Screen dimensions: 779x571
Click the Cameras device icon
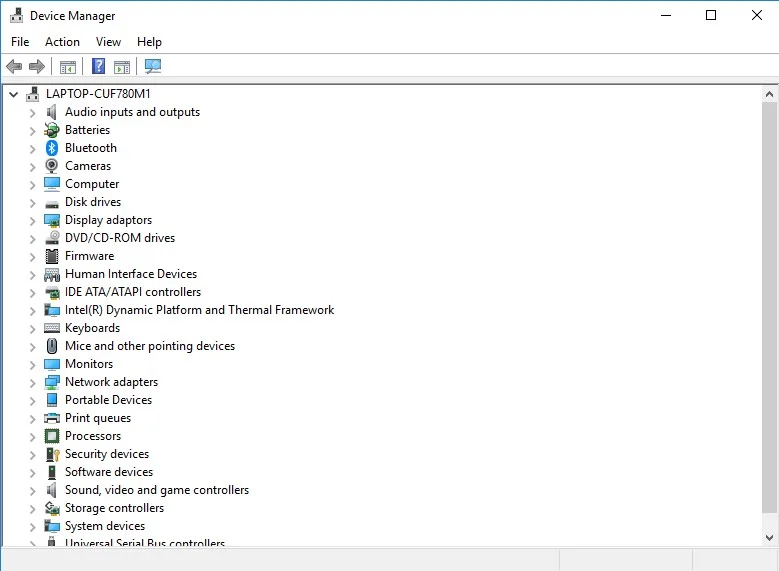click(x=52, y=166)
